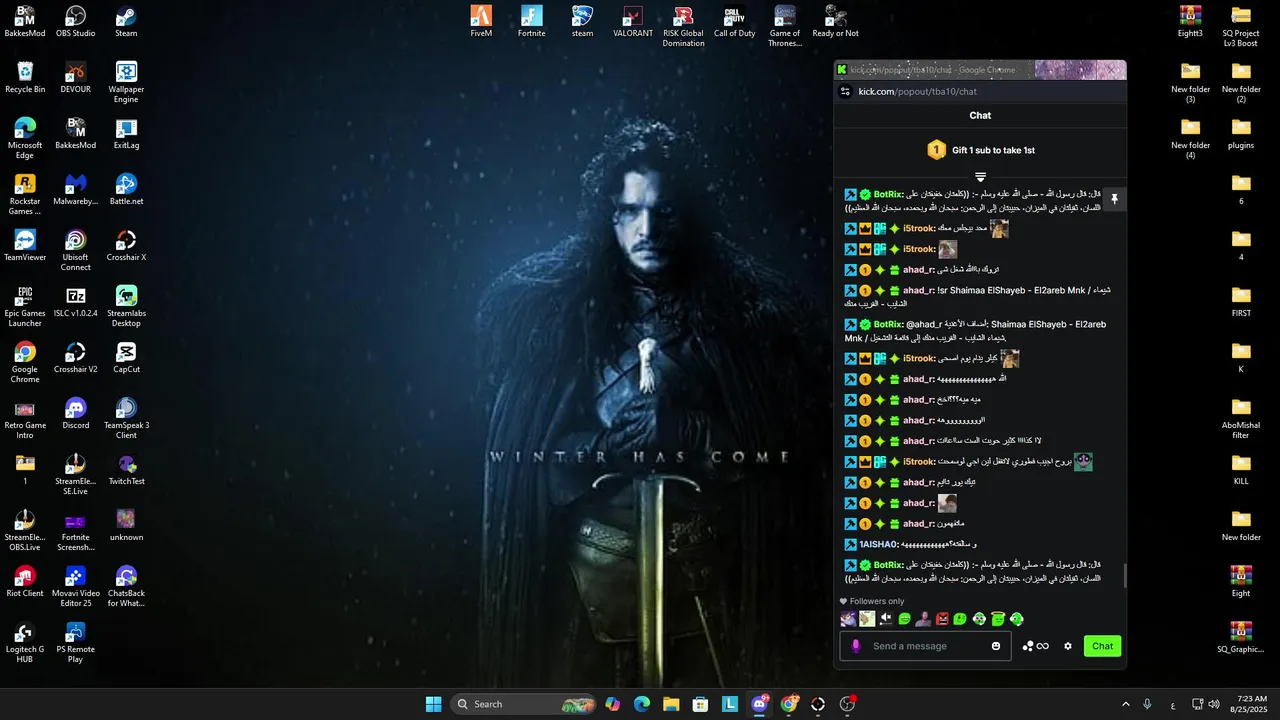Open TeamViewer desktop icon
The height and width of the screenshot is (720, 1280).
tap(25, 246)
